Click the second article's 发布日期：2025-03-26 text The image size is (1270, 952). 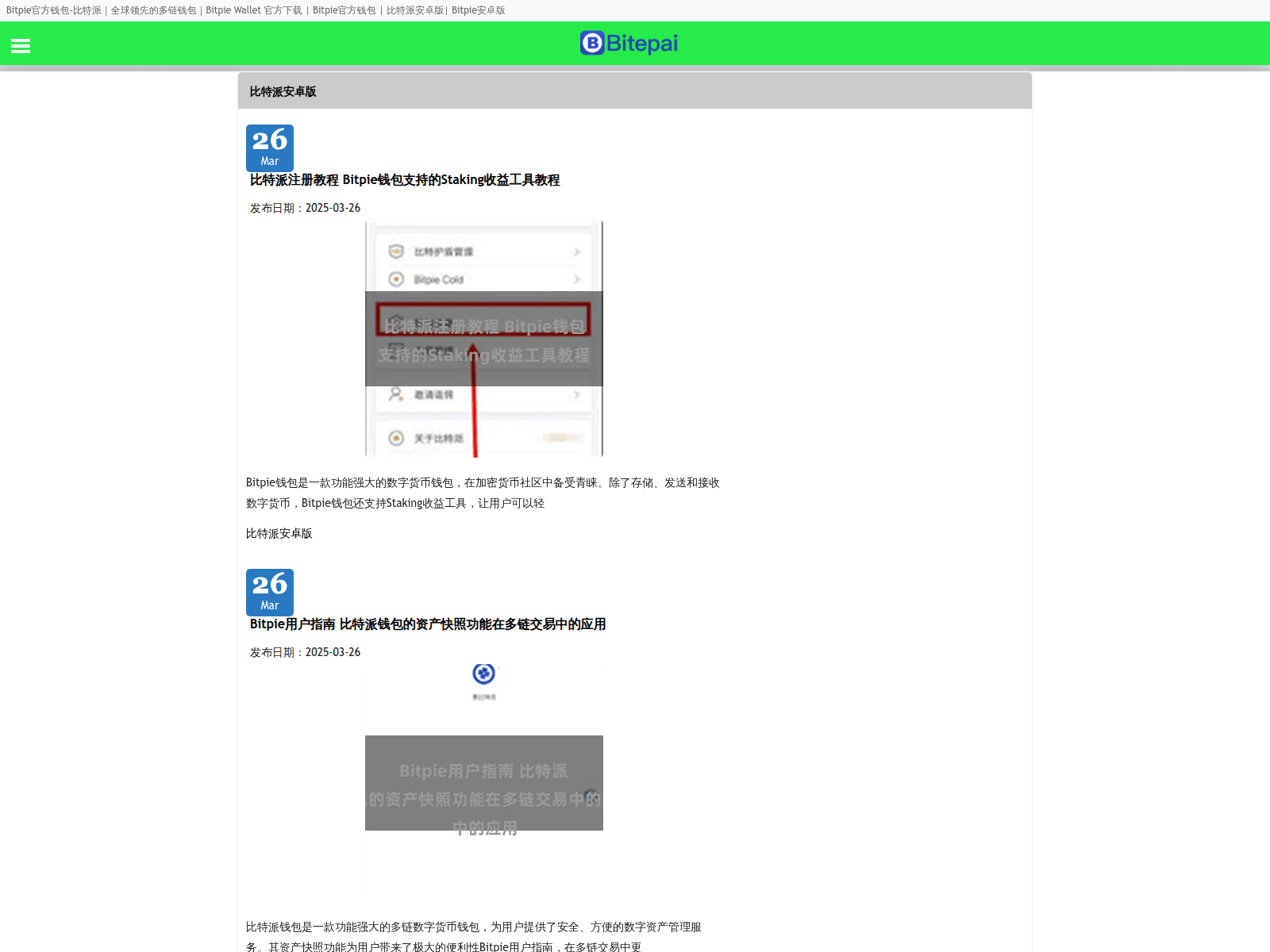point(305,652)
